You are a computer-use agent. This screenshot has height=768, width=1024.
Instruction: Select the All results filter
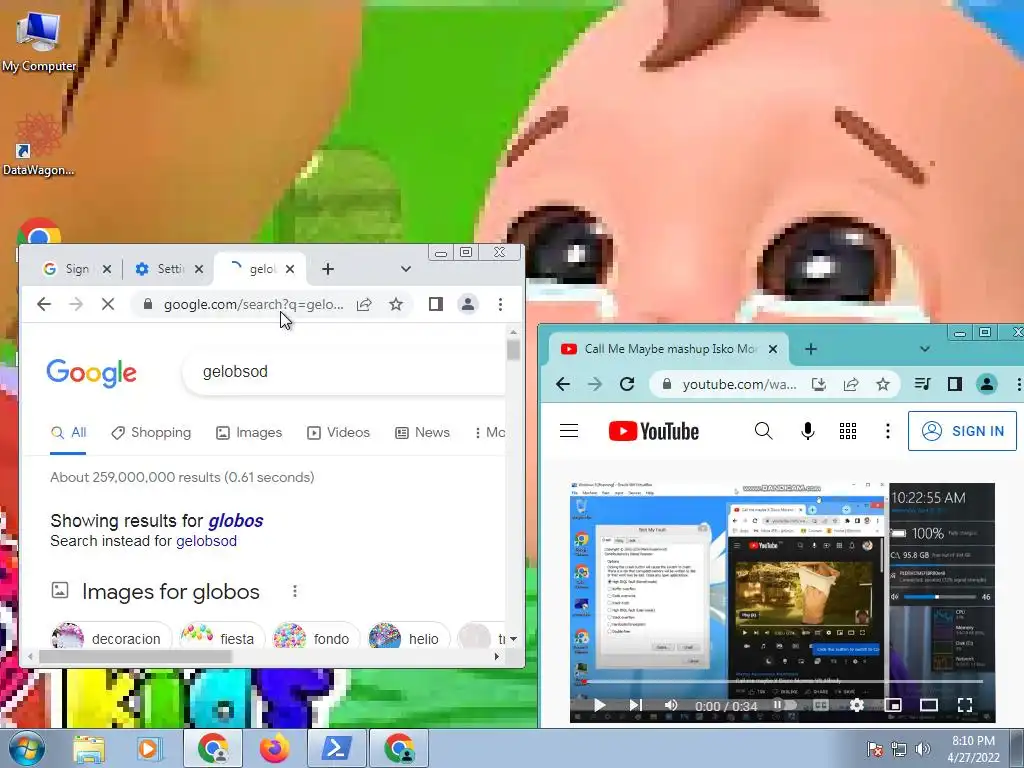[x=69, y=432]
